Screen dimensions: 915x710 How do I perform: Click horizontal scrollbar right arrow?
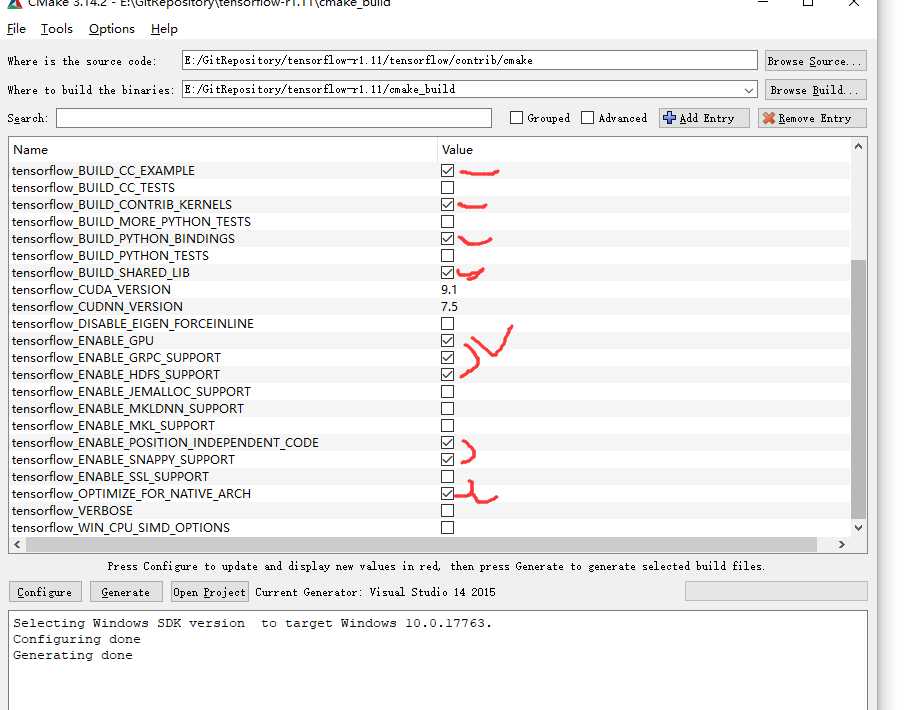click(841, 544)
